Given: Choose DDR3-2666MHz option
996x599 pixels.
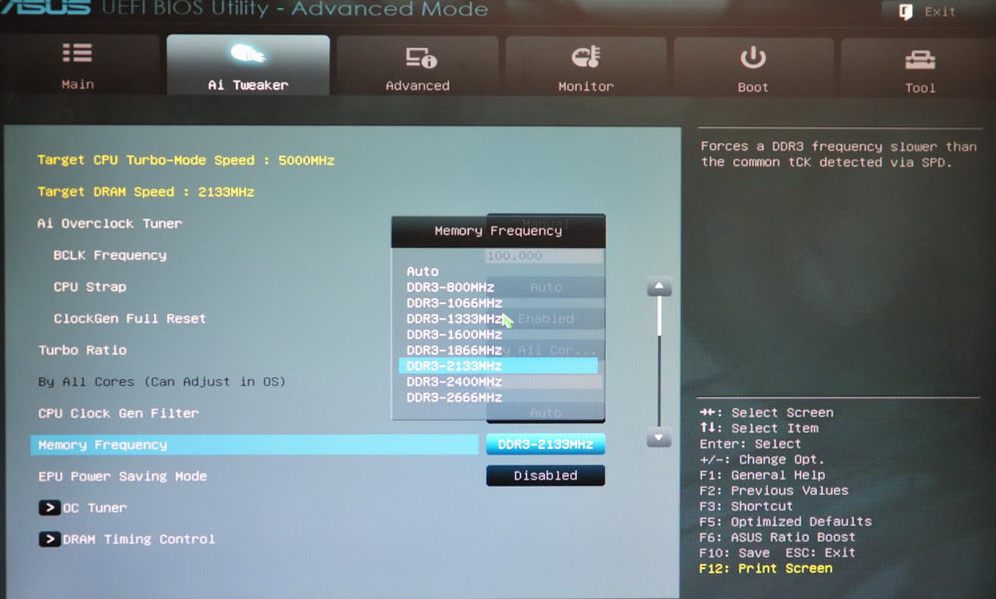Looking at the screenshot, I should [454, 398].
